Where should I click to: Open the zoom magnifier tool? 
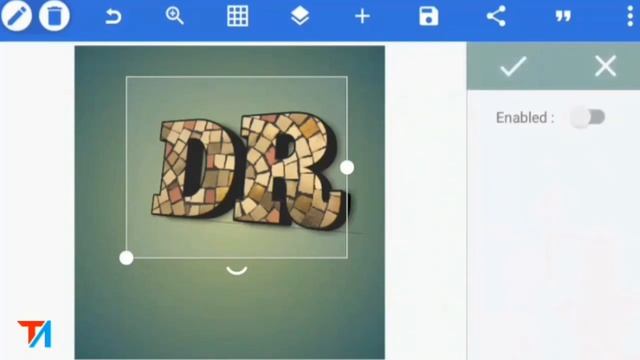[175, 16]
